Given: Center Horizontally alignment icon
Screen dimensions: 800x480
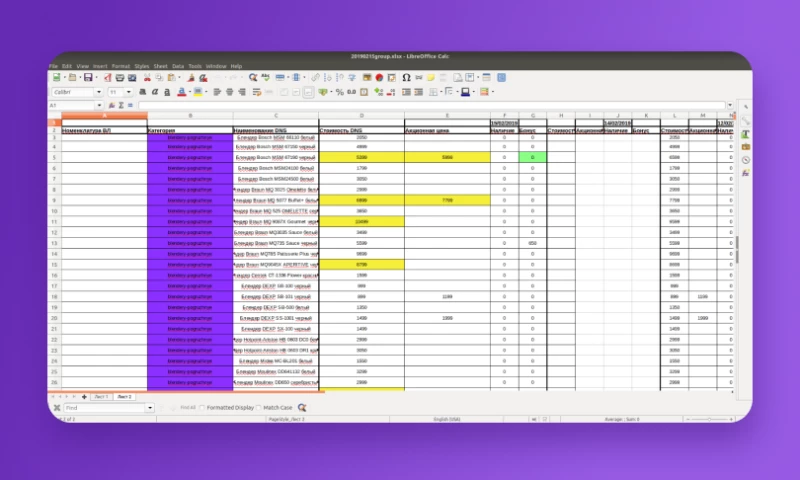Looking at the screenshot, I should pos(230,92).
